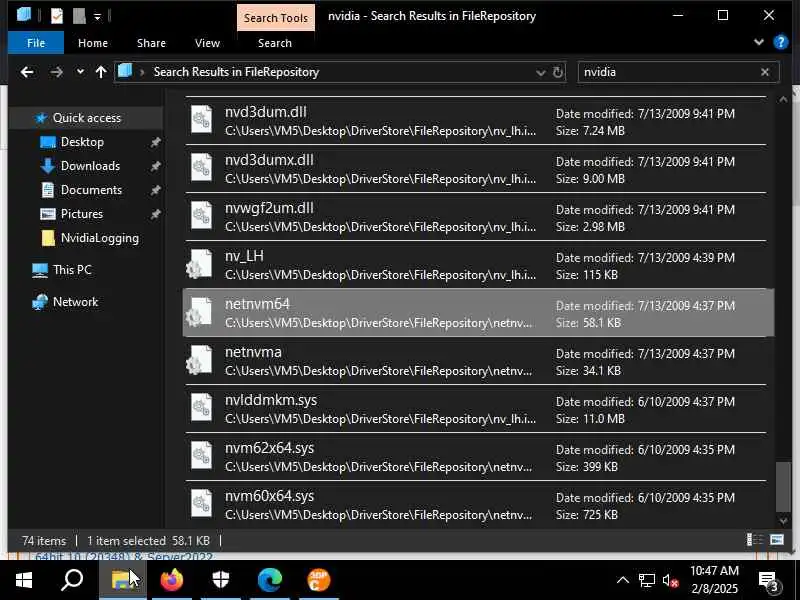The height and width of the screenshot is (600, 800).
Task: Open taskbar Search
Action: (x=72, y=580)
